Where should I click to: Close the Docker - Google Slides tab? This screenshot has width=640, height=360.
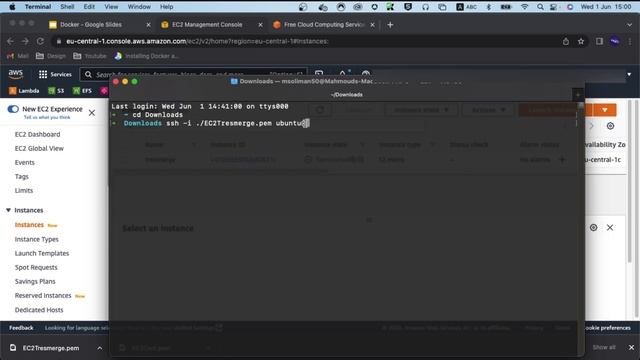click(x=149, y=25)
